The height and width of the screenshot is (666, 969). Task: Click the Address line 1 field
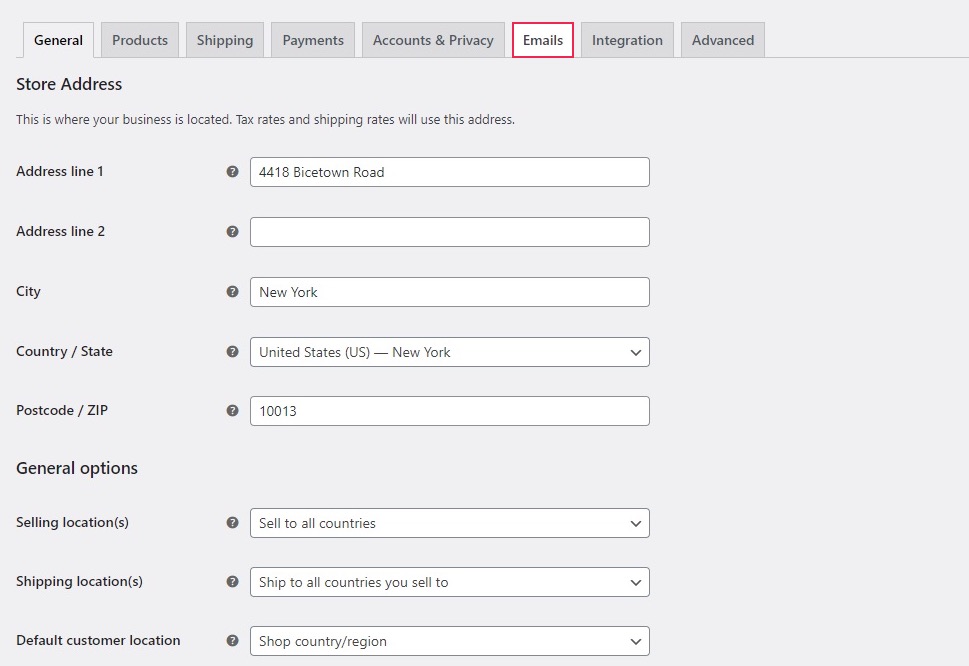point(449,172)
